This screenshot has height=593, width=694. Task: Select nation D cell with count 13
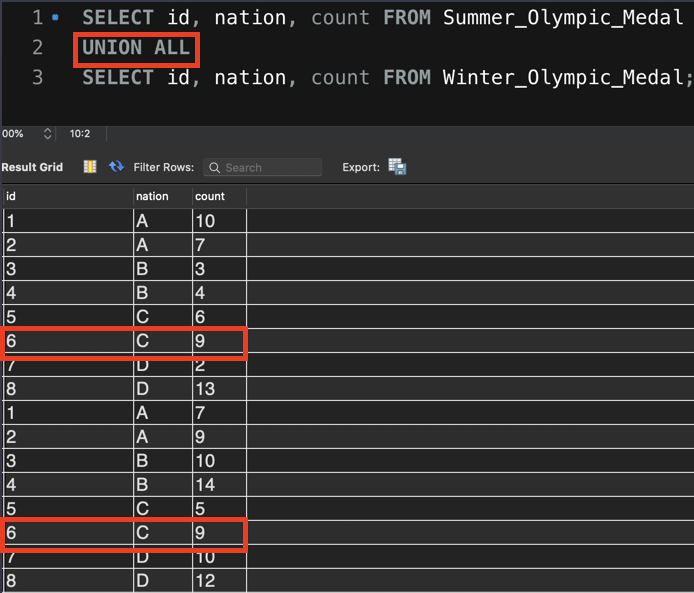tap(163, 389)
